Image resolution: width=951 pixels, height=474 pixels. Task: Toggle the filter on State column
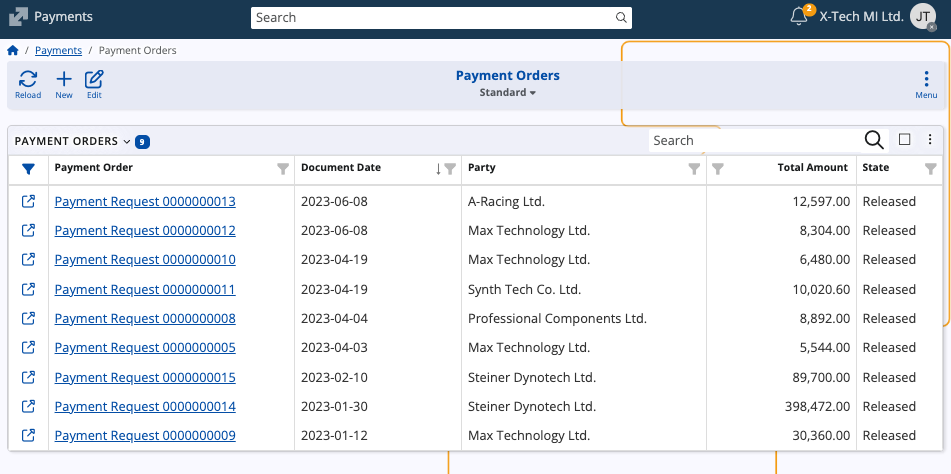[x=931, y=169]
